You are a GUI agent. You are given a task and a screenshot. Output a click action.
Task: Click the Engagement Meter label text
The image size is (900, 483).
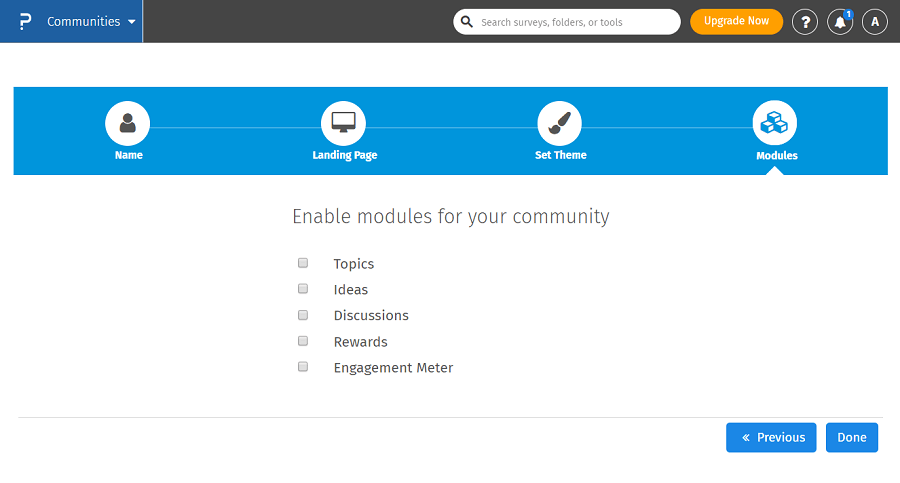[393, 368]
